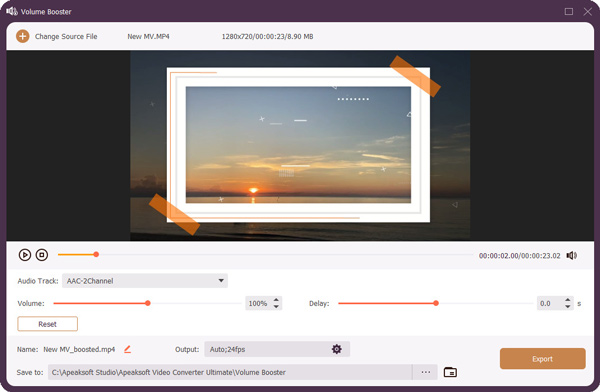Click the Volume slider handle
The height and width of the screenshot is (392, 600).
[x=148, y=303]
